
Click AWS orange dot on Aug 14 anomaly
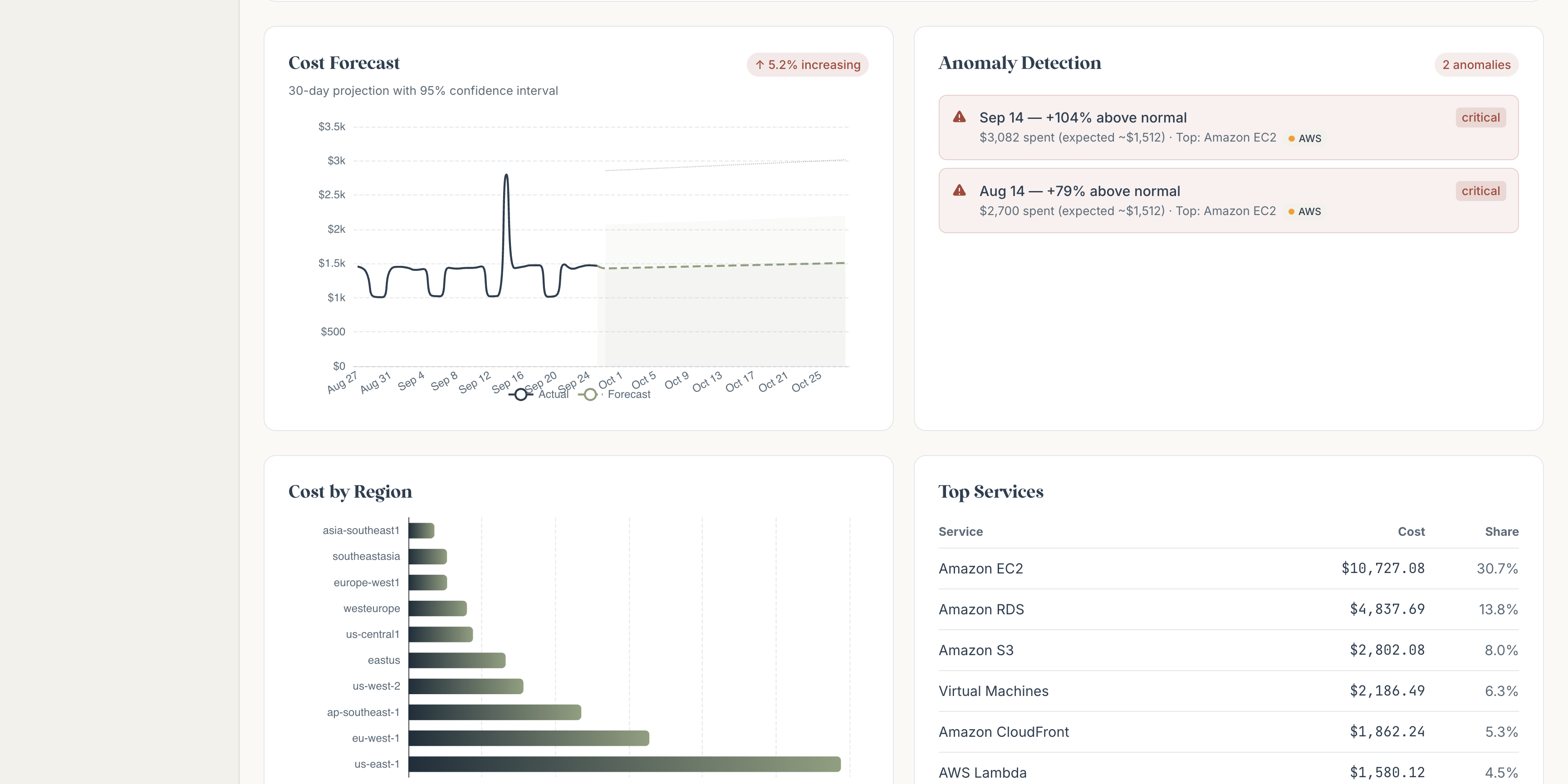(x=1291, y=212)
